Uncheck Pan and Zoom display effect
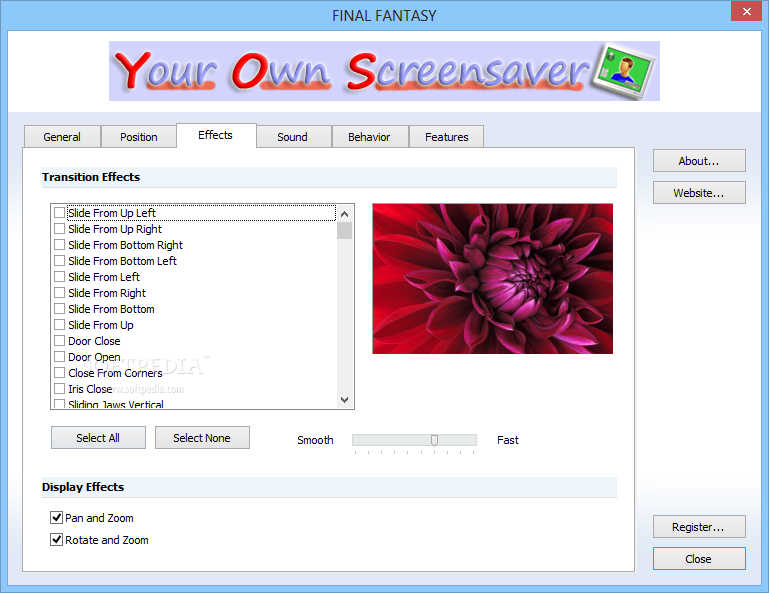 56,518
